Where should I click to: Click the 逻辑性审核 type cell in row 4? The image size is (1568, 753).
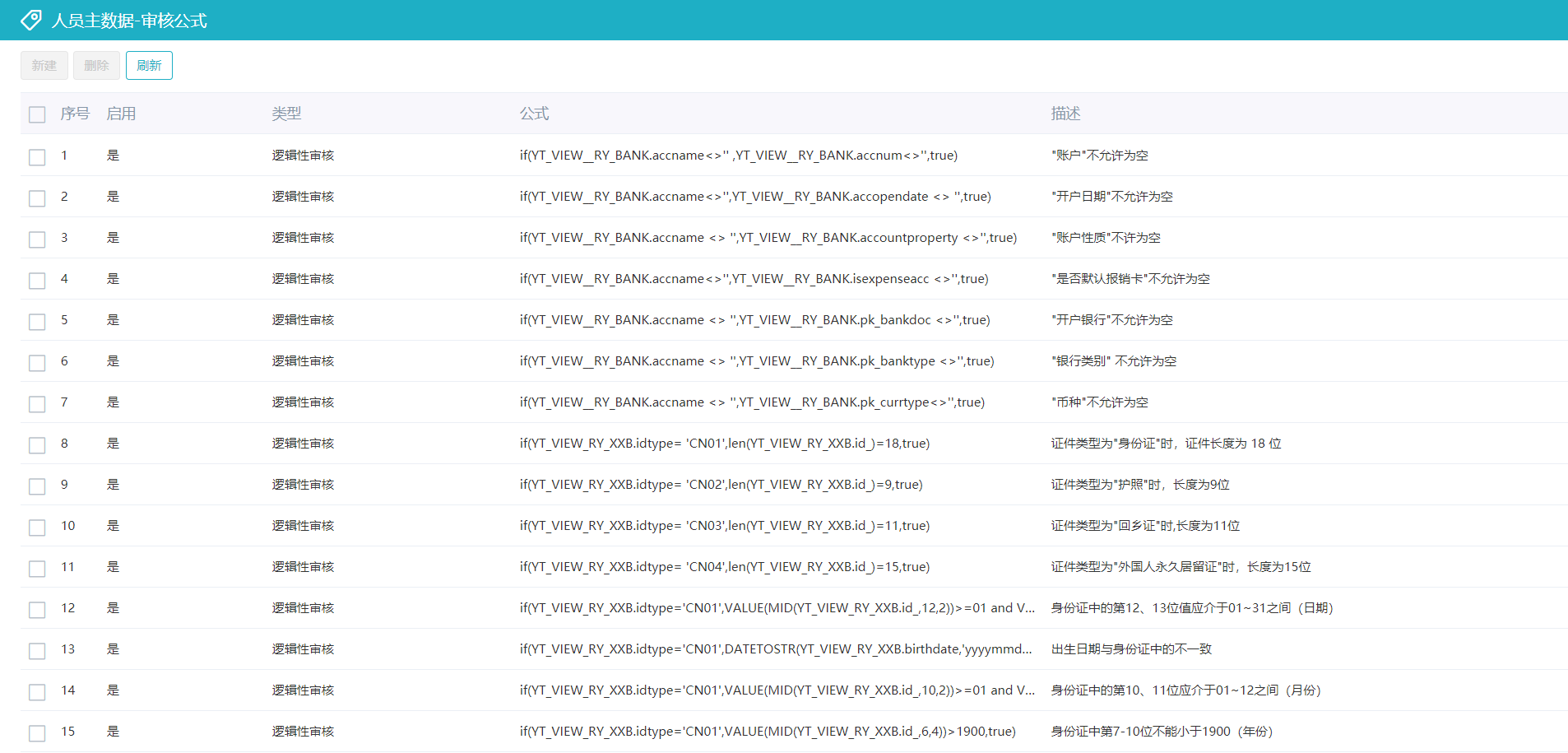303,279
